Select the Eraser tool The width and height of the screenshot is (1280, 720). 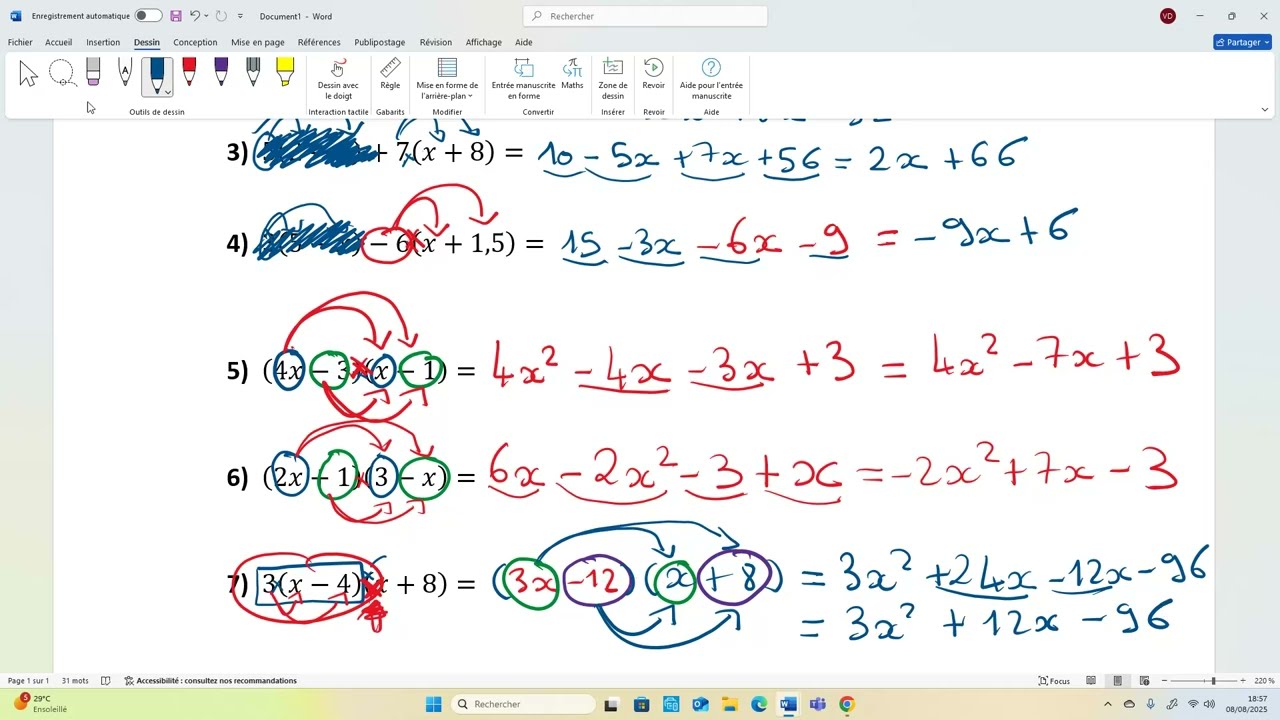pos(93,72)
